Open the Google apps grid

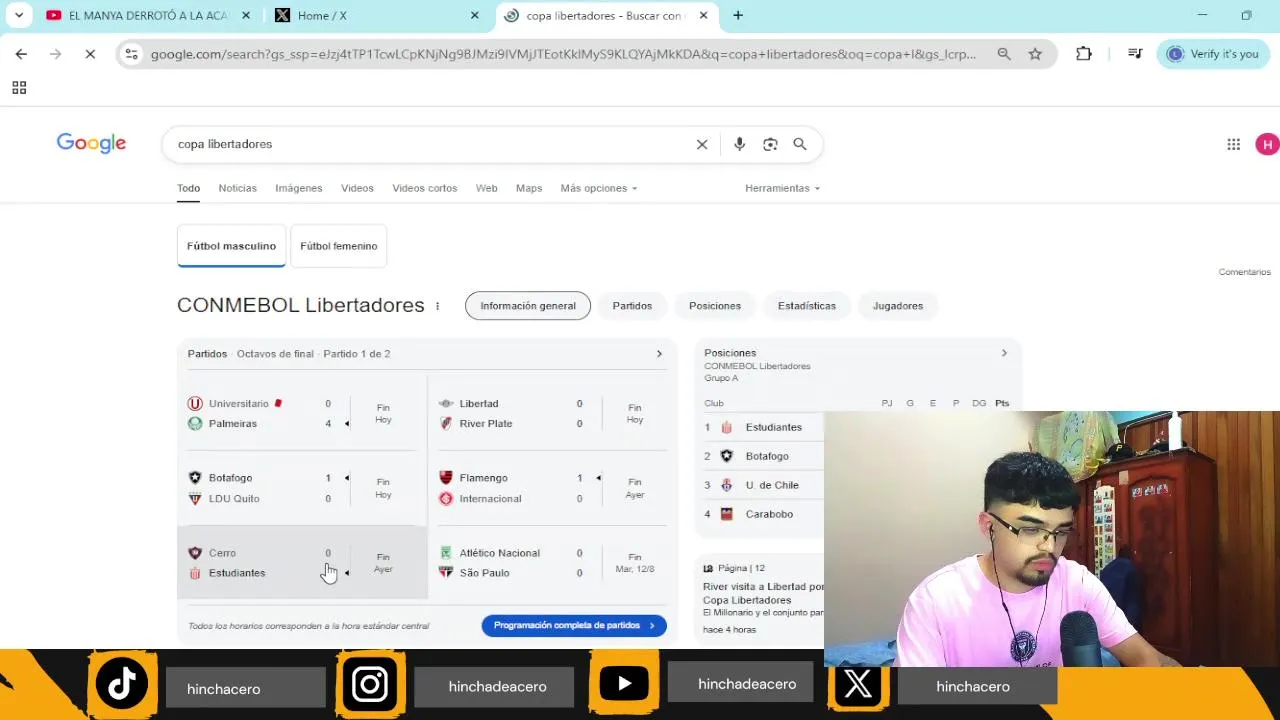[x=1233, y=144]
